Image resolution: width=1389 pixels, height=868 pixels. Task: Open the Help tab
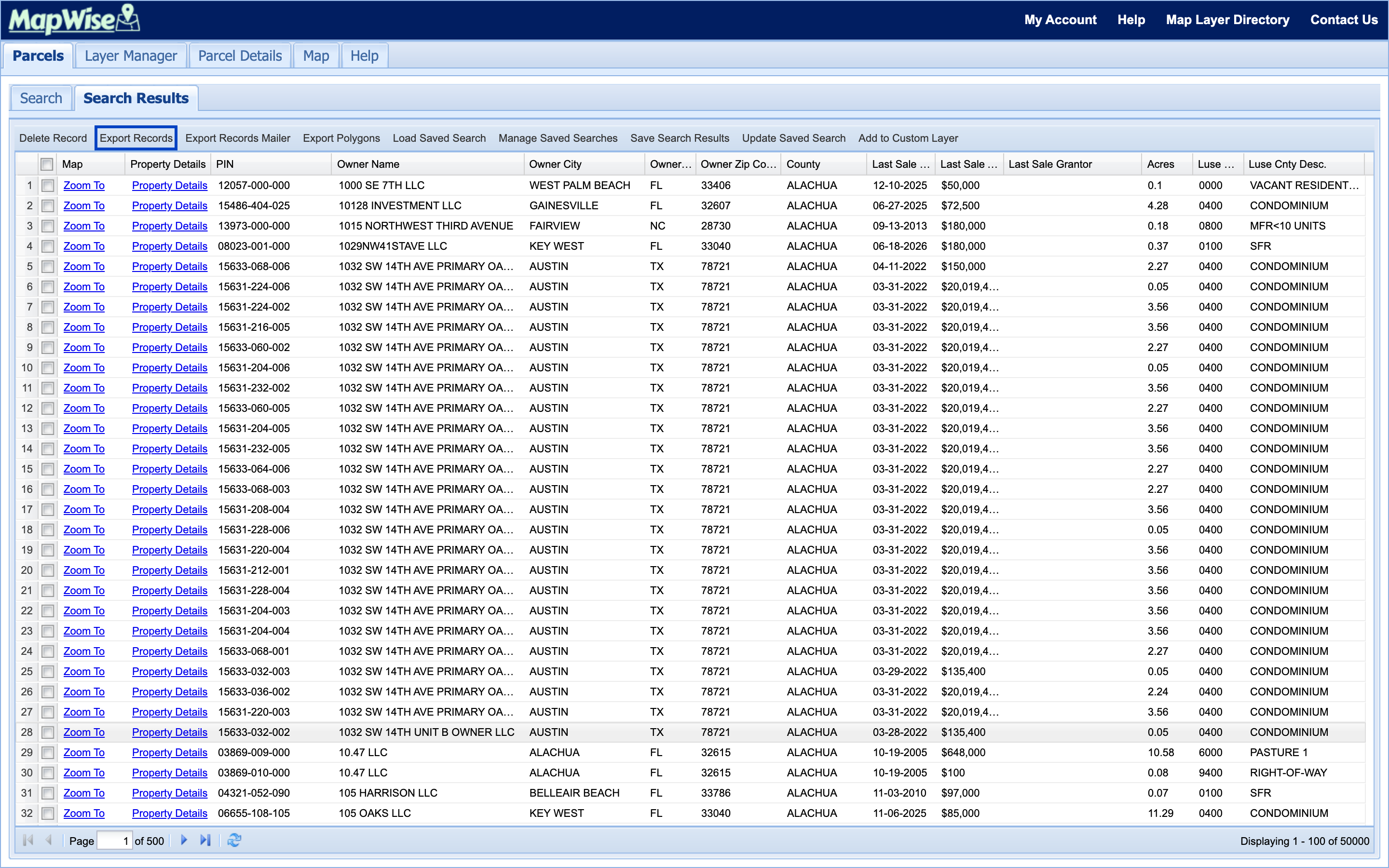pos(365,55)
